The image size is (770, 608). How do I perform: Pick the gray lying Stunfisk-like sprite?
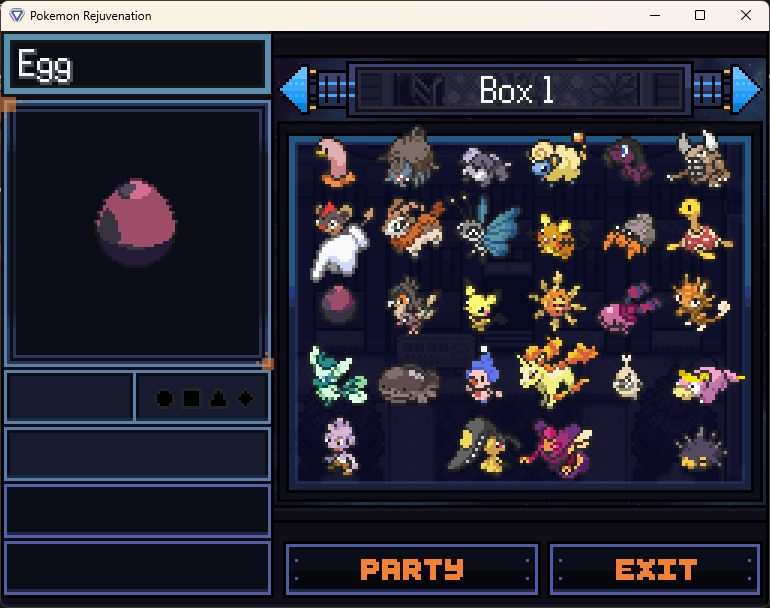click(410, 383)
